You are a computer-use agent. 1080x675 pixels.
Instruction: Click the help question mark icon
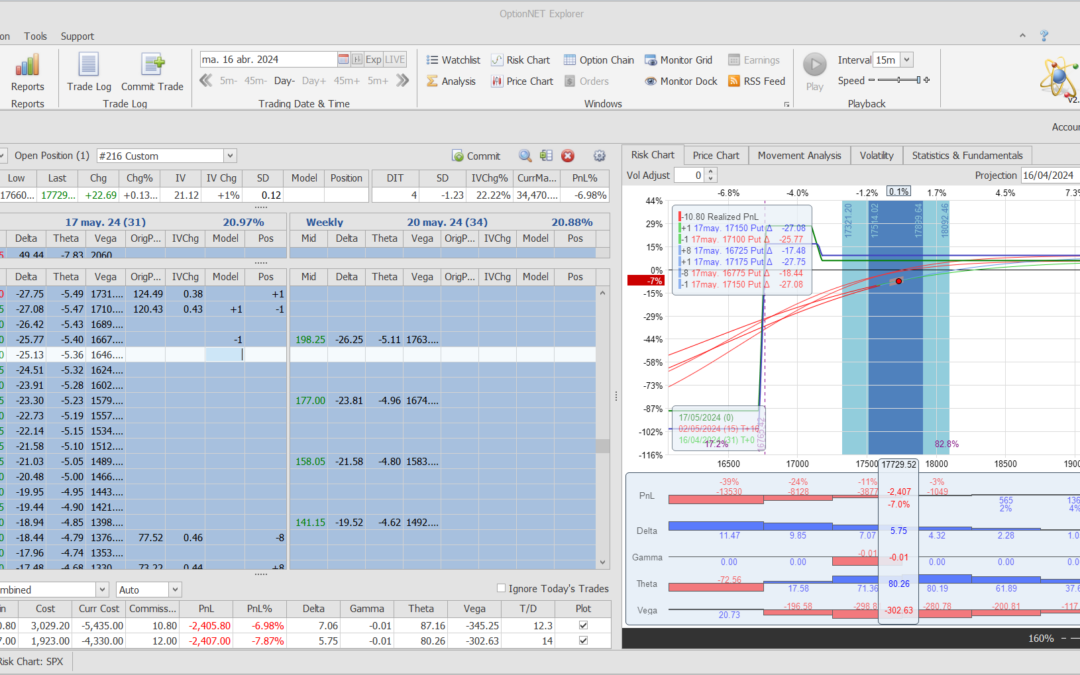(x=1044, y=36)
